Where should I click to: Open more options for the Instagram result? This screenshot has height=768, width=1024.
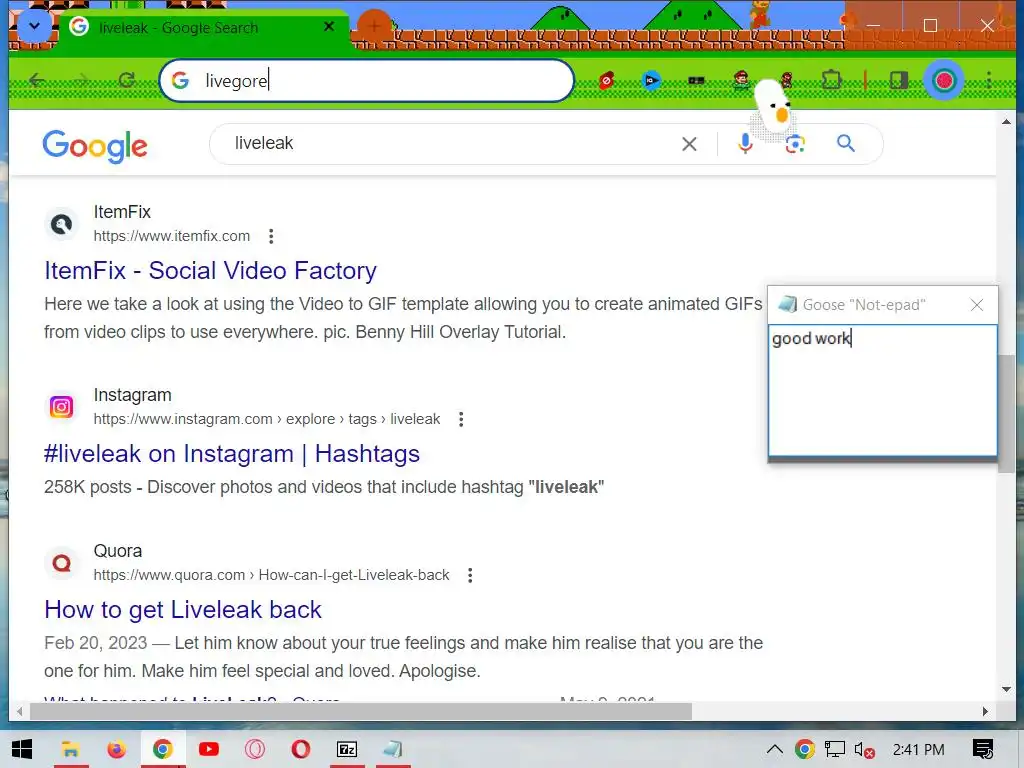pyautogui.click(x=461, y=419)
